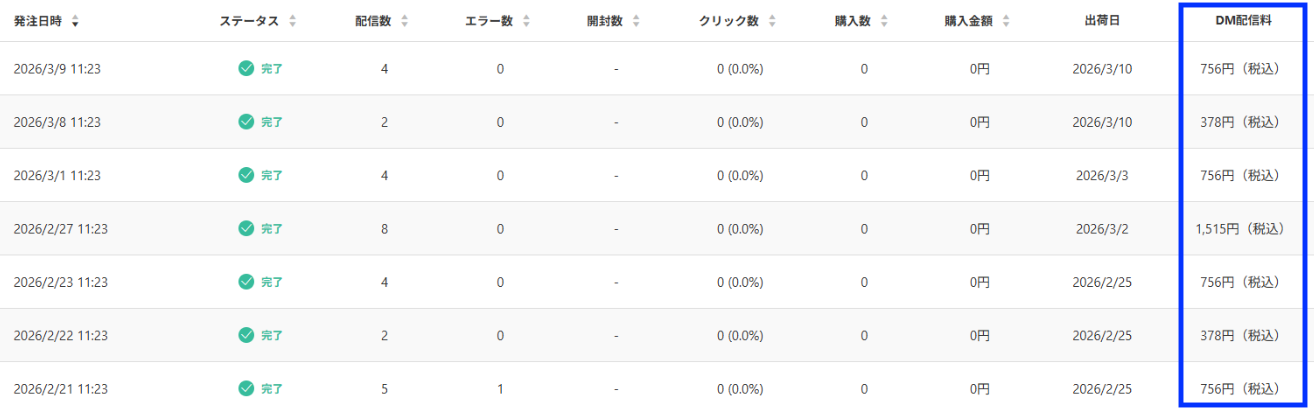The width and height of the screenshot is (1314, 412).
Task: Sort by 開封数 column sort arrows
Action: click(636, 21)
